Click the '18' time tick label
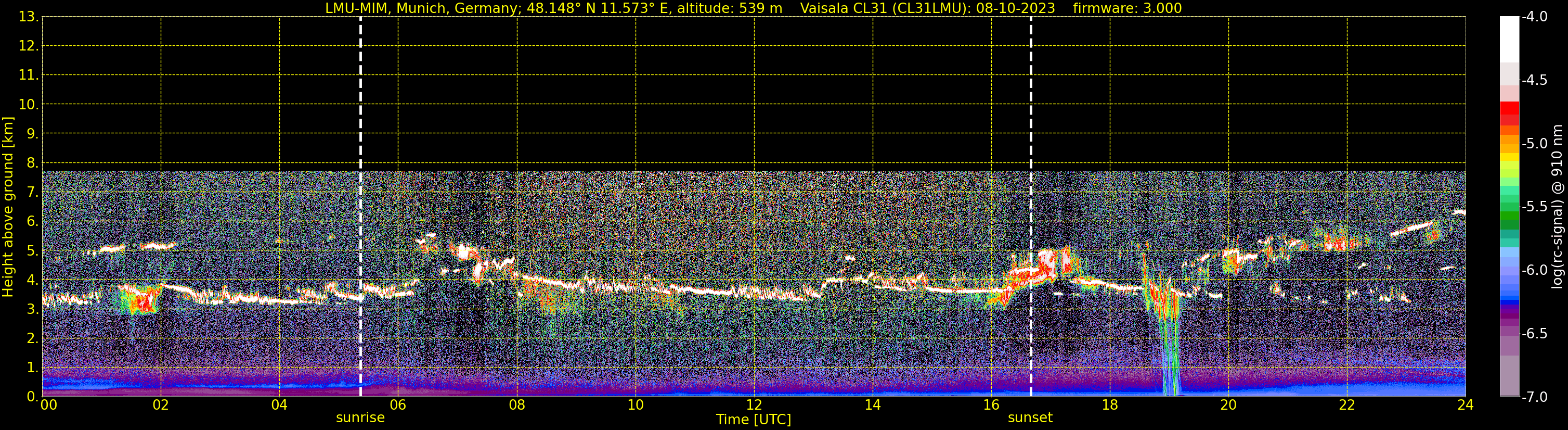 pos(1110,405)
